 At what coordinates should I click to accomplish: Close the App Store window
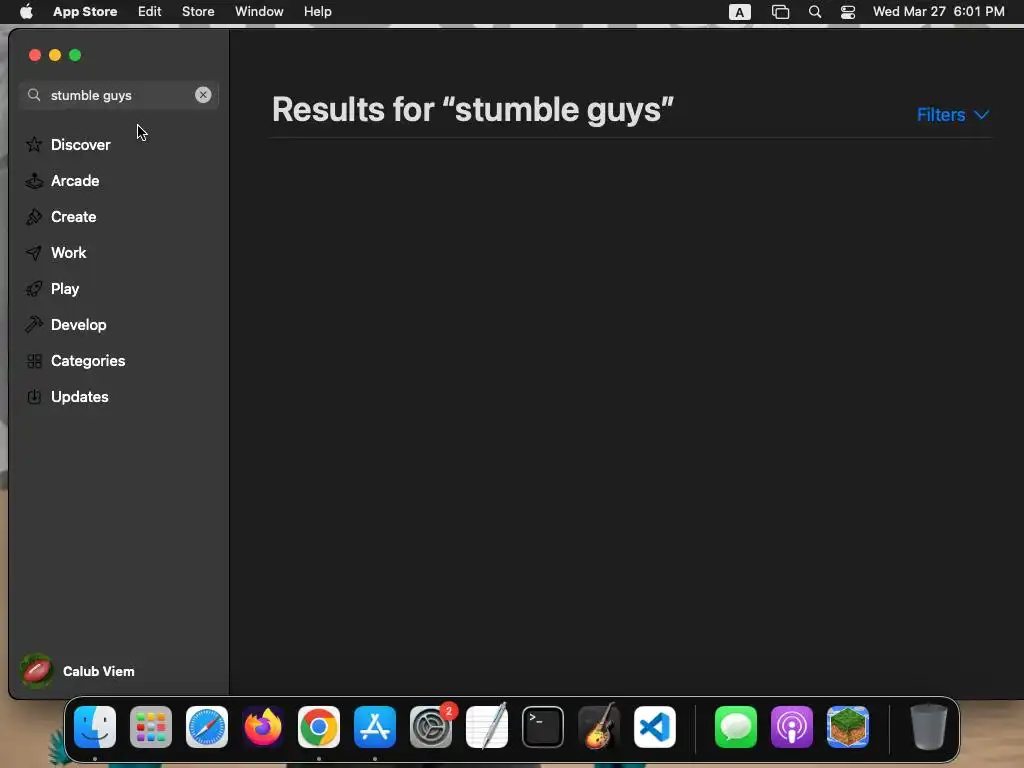(35, 55)
